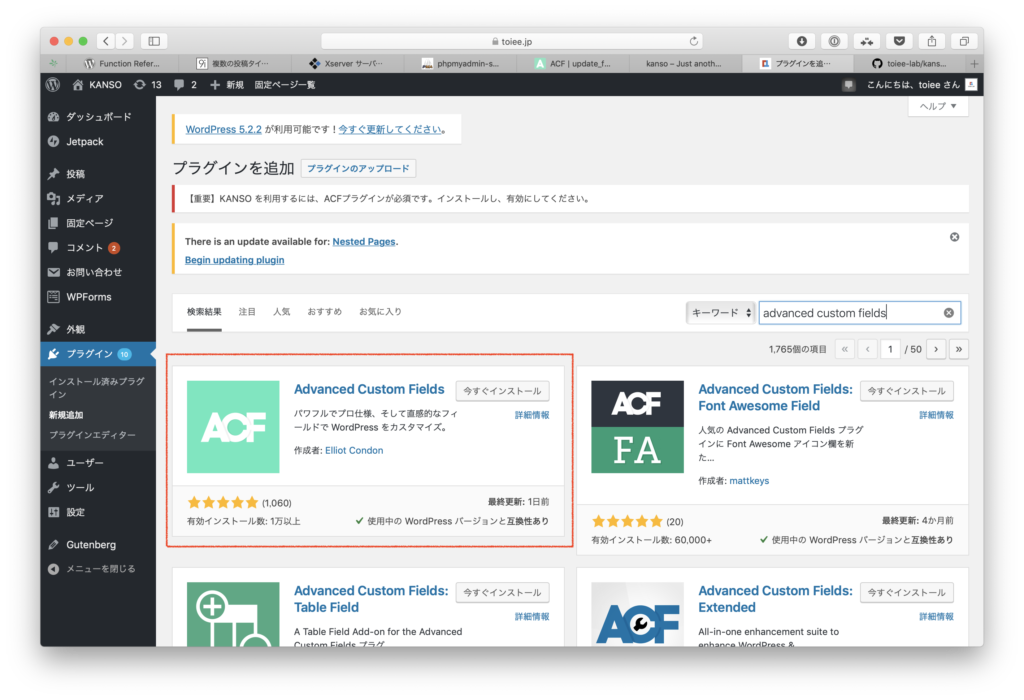Install the ACF Extended plugin
1024x700 pixels.
click(x=906, y=593)
